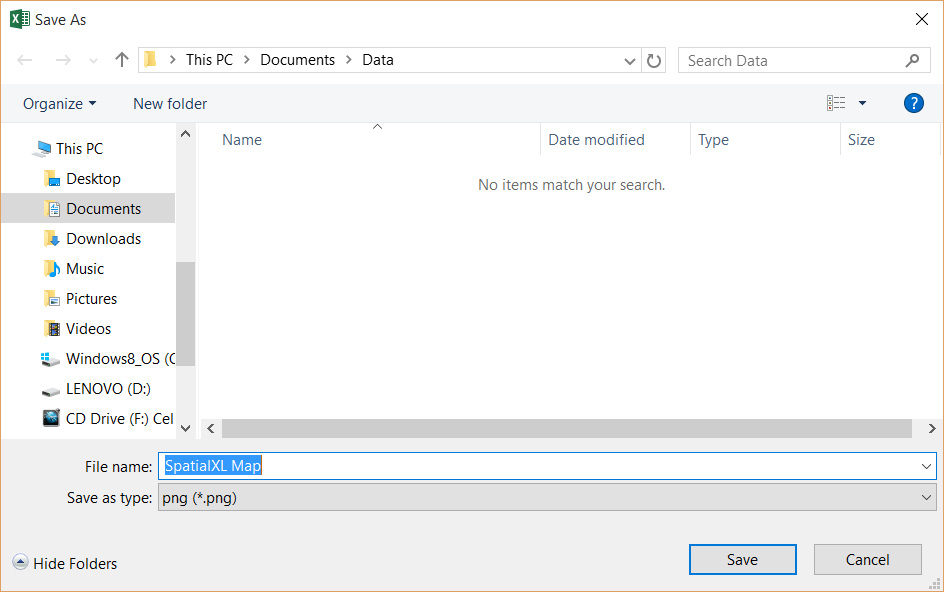Refresh the Data folder view
The image size is (944, 592).
(653, 60)
